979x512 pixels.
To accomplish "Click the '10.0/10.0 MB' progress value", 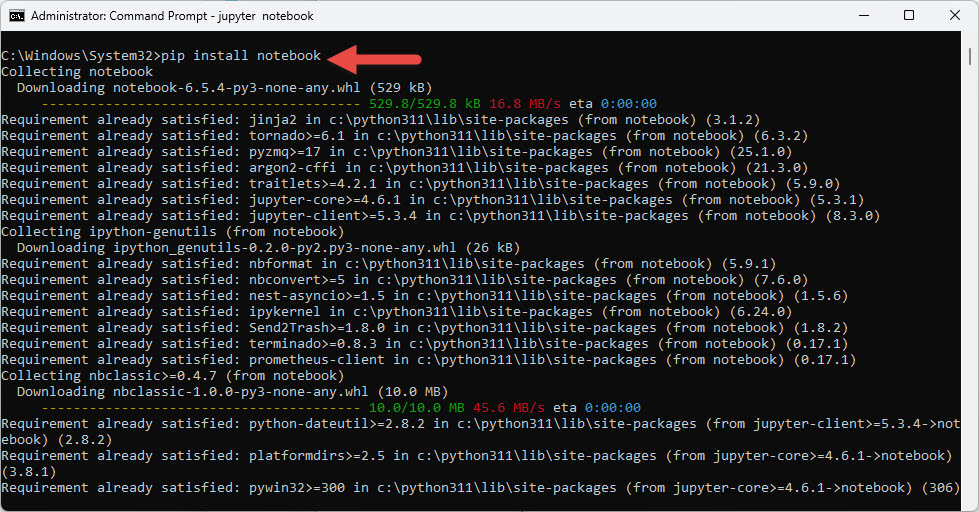I will [416, 408].
